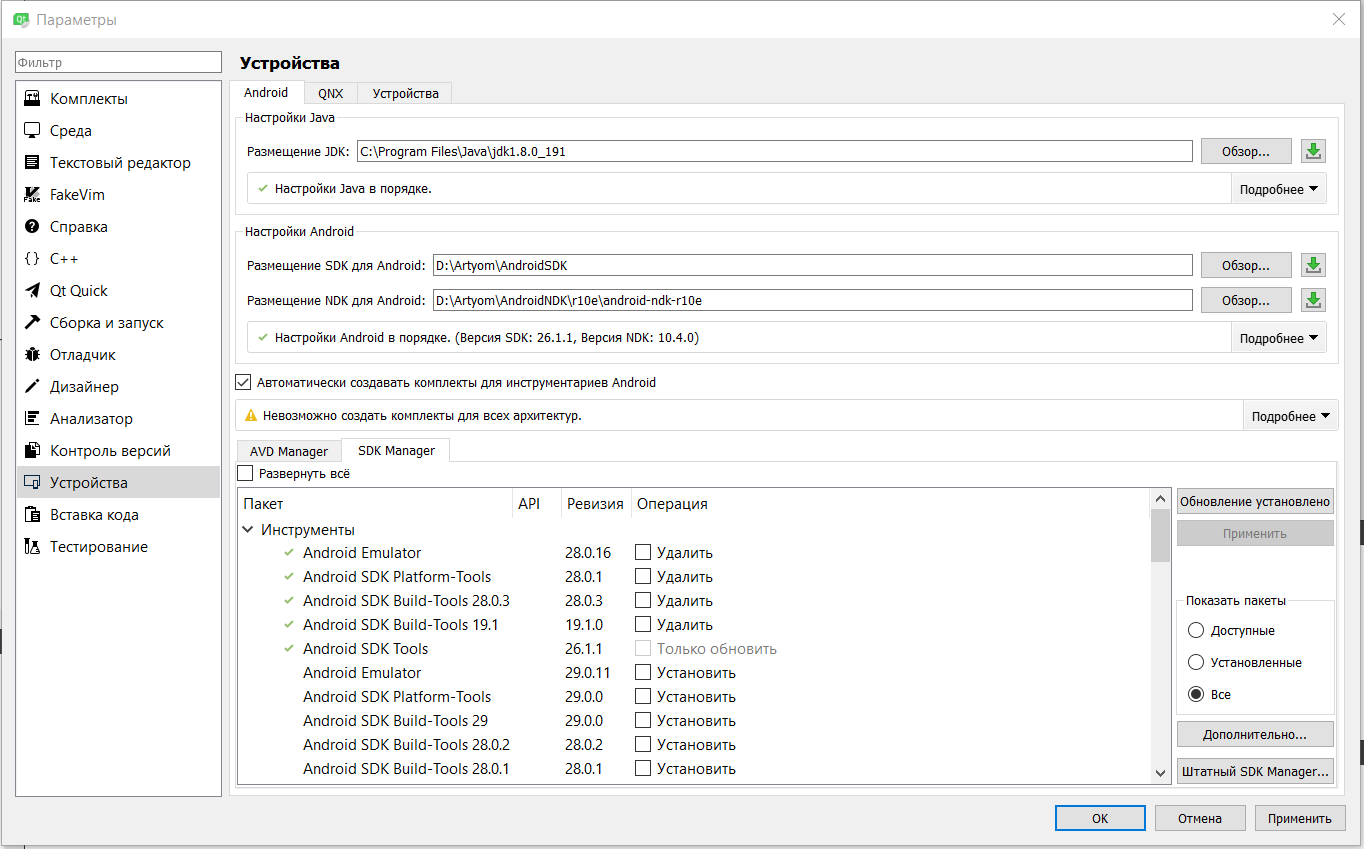Check Удалить for Build-Tools 19.1
This screenshot has width=1364, height=849.
(x=643, y=624)
